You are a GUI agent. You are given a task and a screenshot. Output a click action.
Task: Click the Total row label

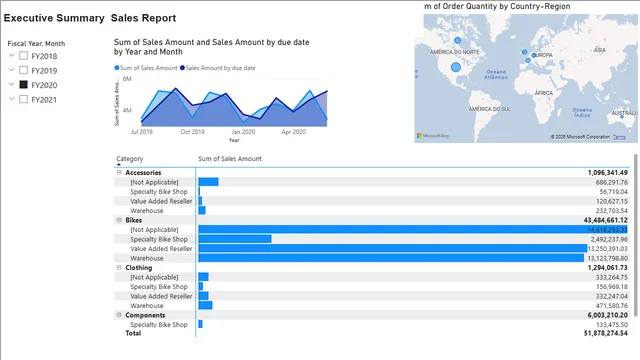point(133,333)
